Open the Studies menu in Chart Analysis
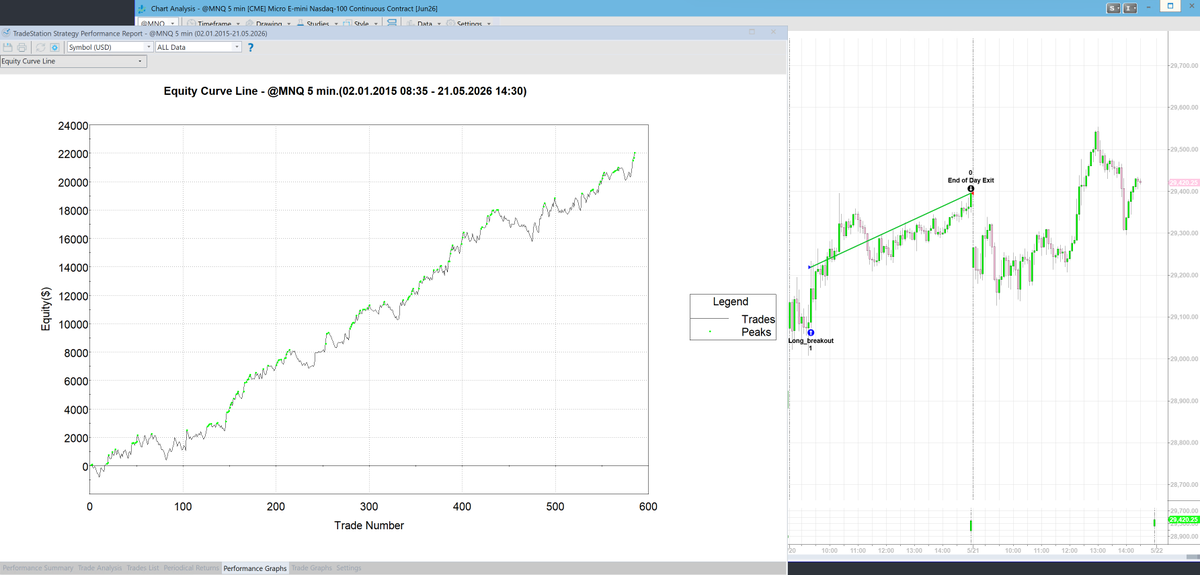 click(x=318, y=23)
